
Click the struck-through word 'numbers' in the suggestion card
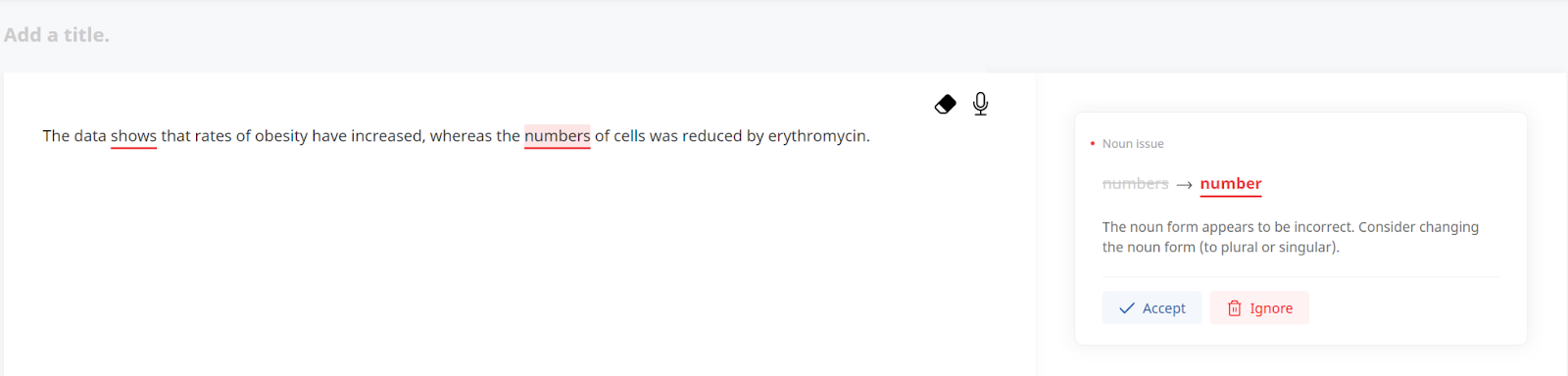pyautogui.click(x=1135, y=184)
